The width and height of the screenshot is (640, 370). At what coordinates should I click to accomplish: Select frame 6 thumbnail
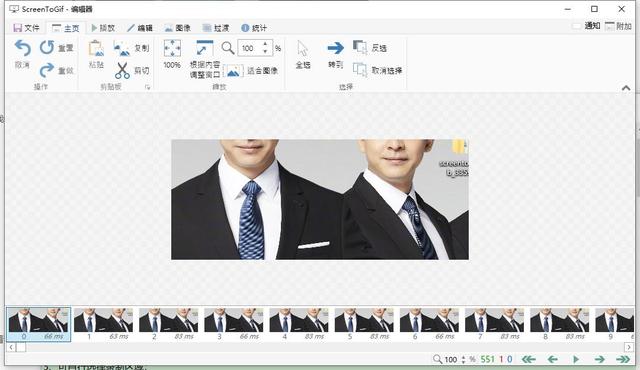coord(429,324)
